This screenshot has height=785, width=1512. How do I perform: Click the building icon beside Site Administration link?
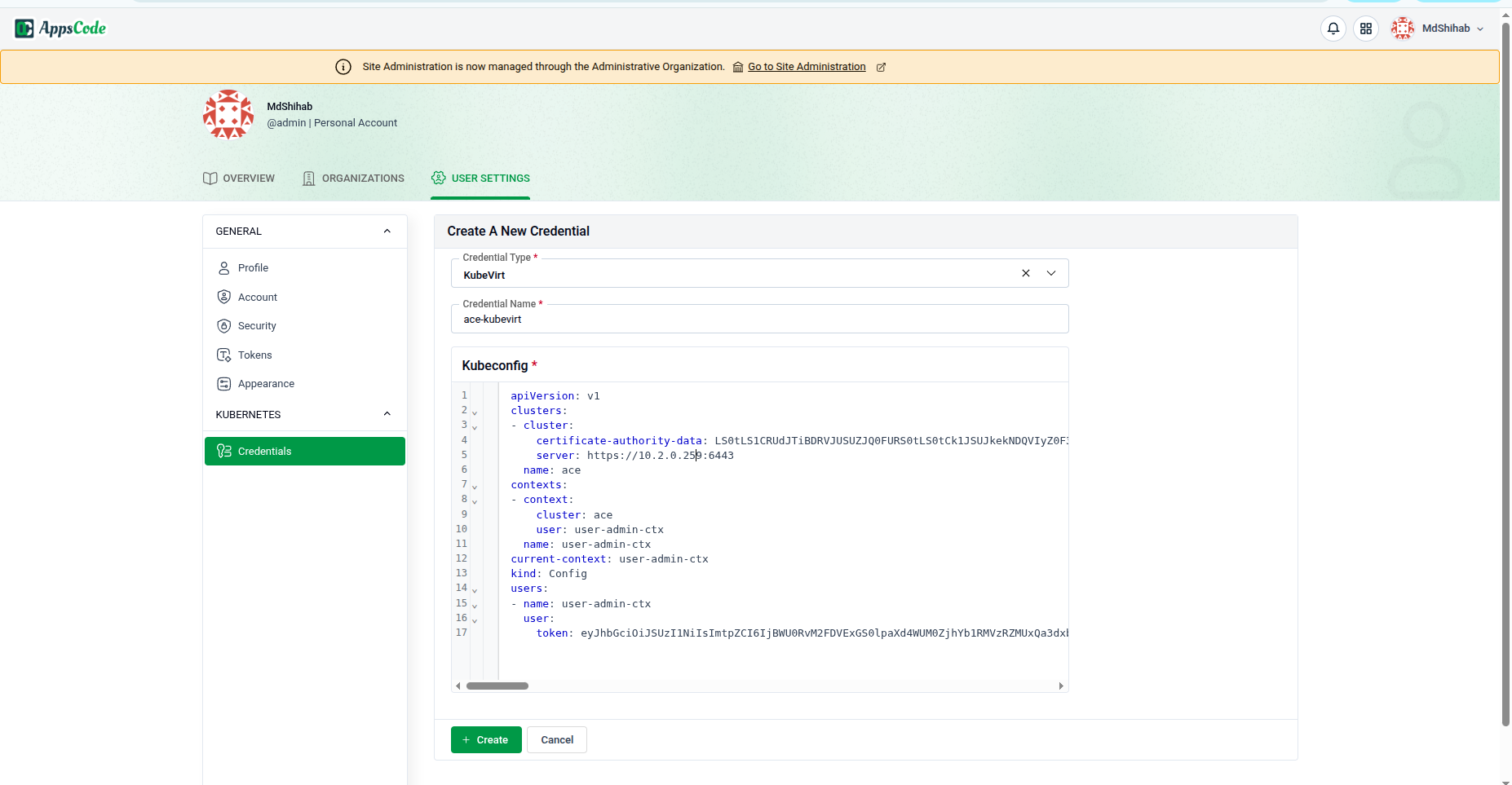pos(738,67)
